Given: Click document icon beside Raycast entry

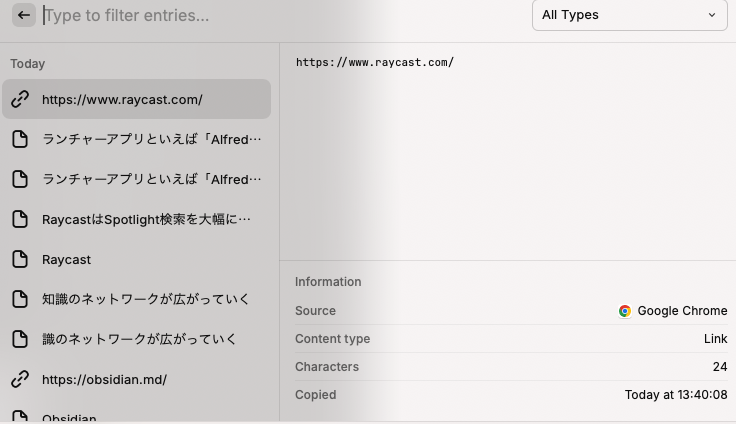Looking at the screenshot, I should (20, 259).
